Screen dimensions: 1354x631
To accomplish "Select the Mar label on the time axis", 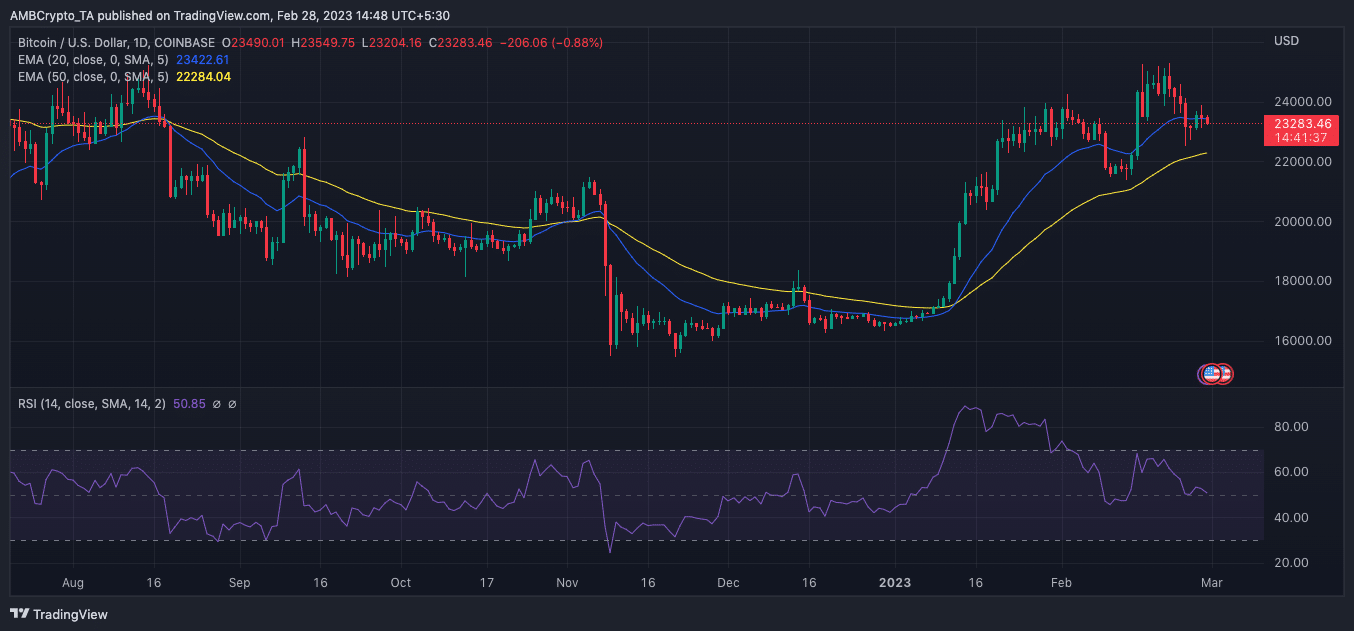I will (x=1211, y=582).
